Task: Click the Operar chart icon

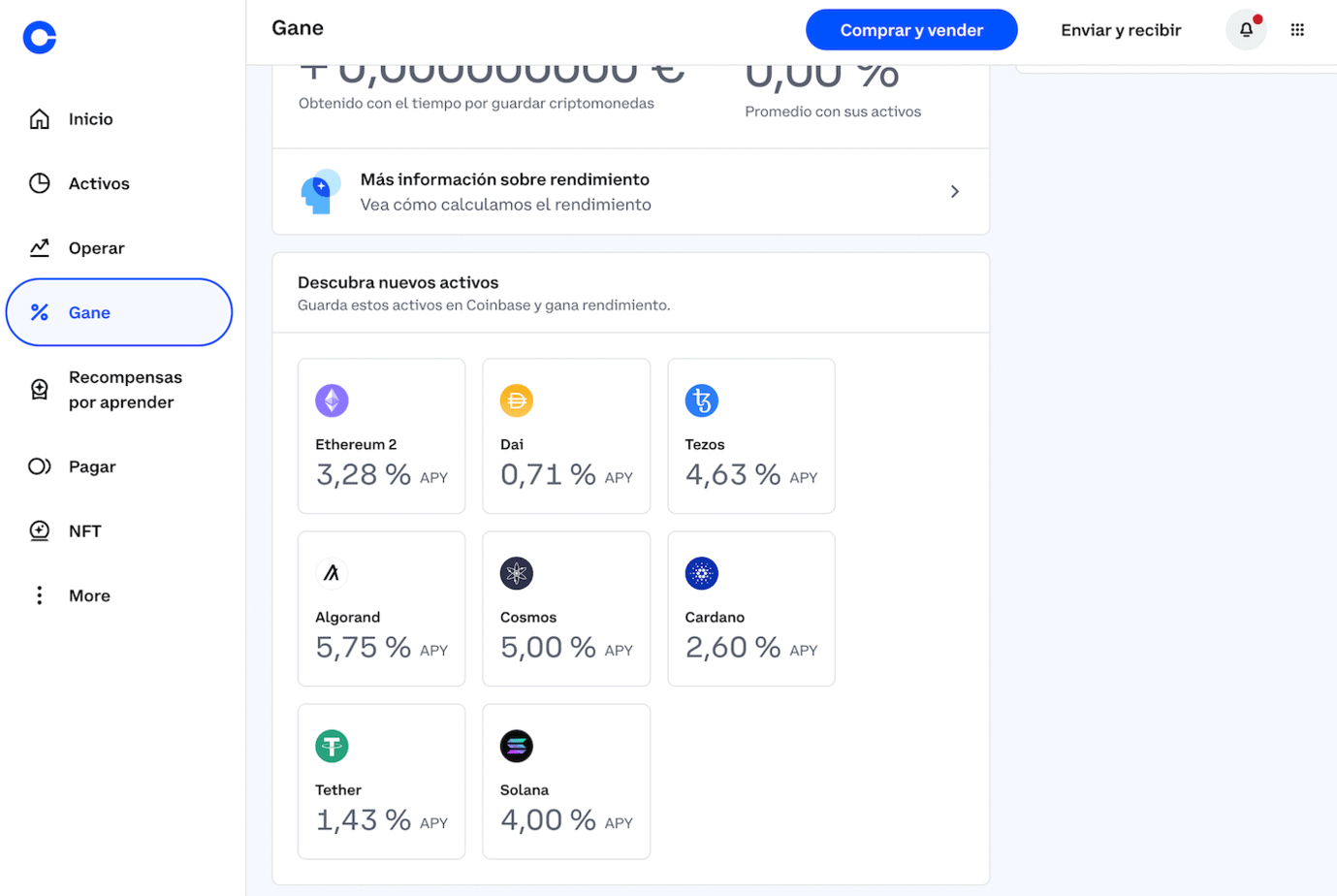Action: [x=40, y=248]
